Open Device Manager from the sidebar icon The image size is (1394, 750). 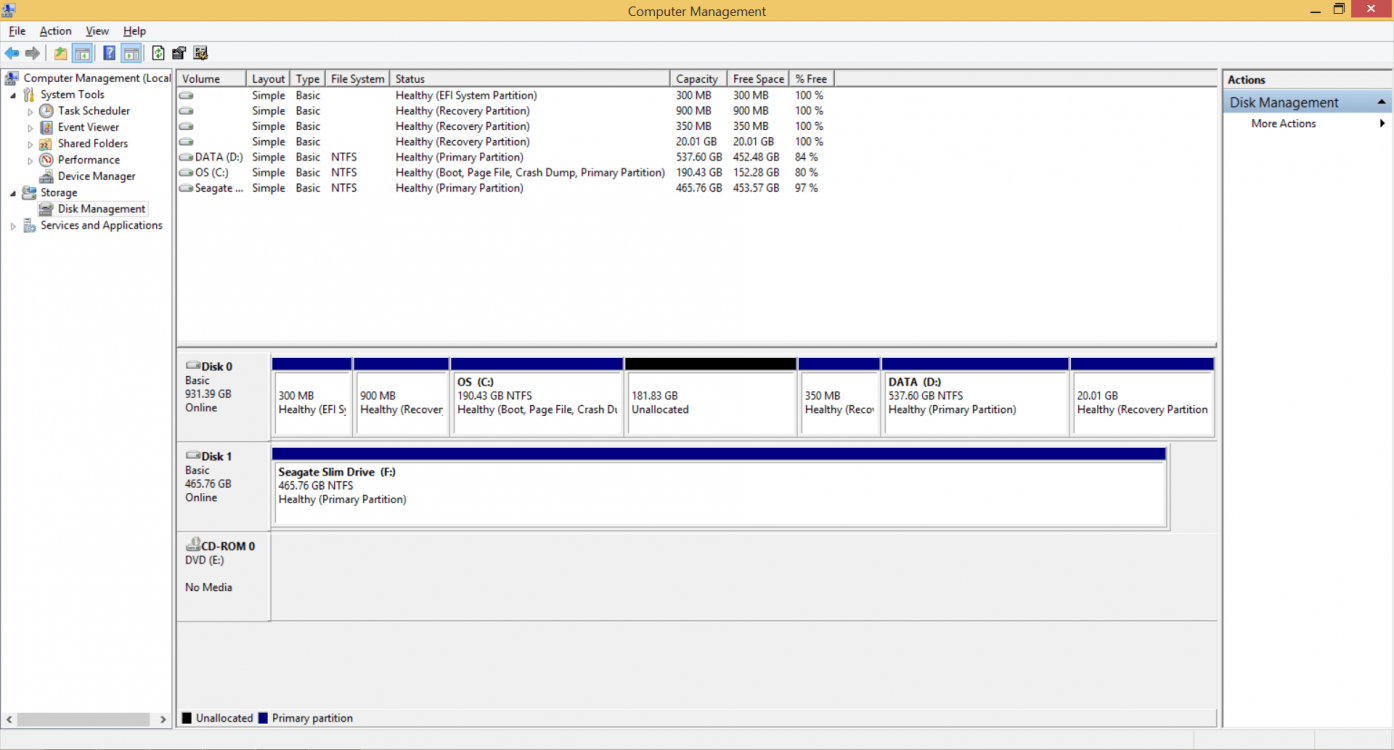tap(44, 176)
